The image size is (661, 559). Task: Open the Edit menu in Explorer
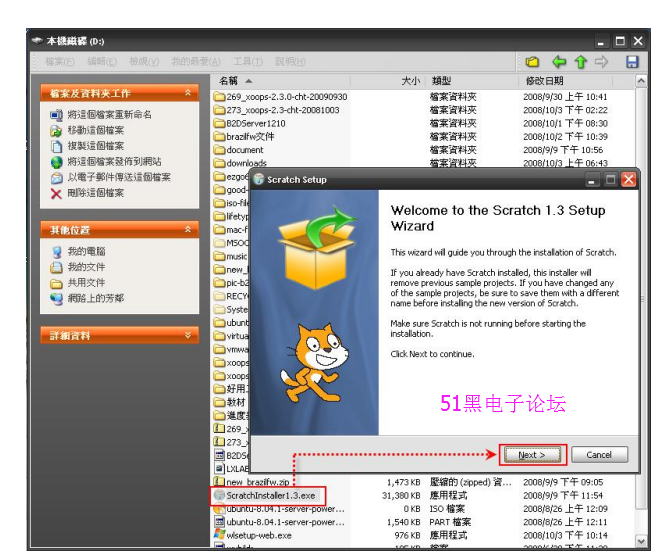(x=102, y=62)
